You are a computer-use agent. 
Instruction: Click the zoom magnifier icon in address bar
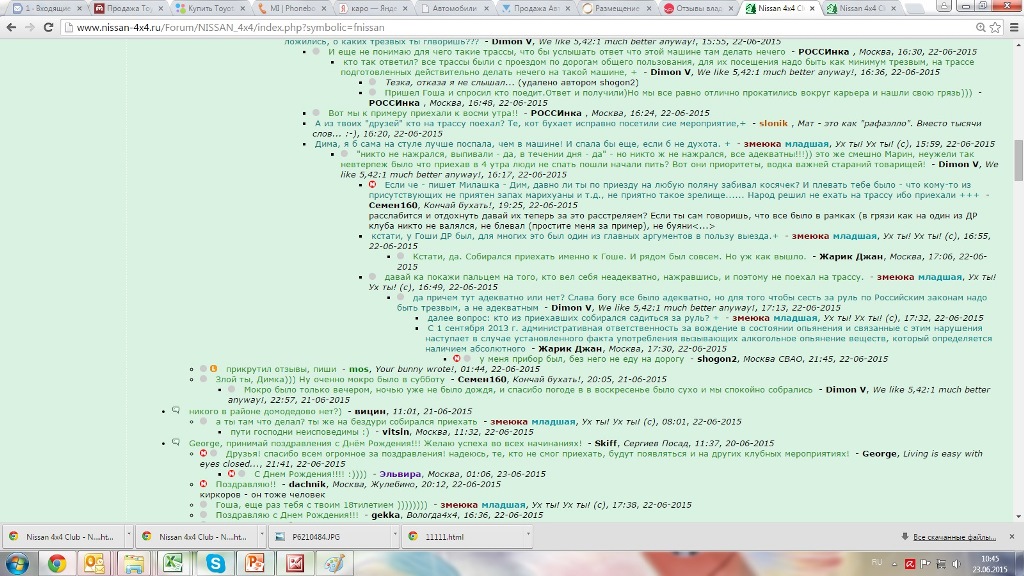click(980, 27)
